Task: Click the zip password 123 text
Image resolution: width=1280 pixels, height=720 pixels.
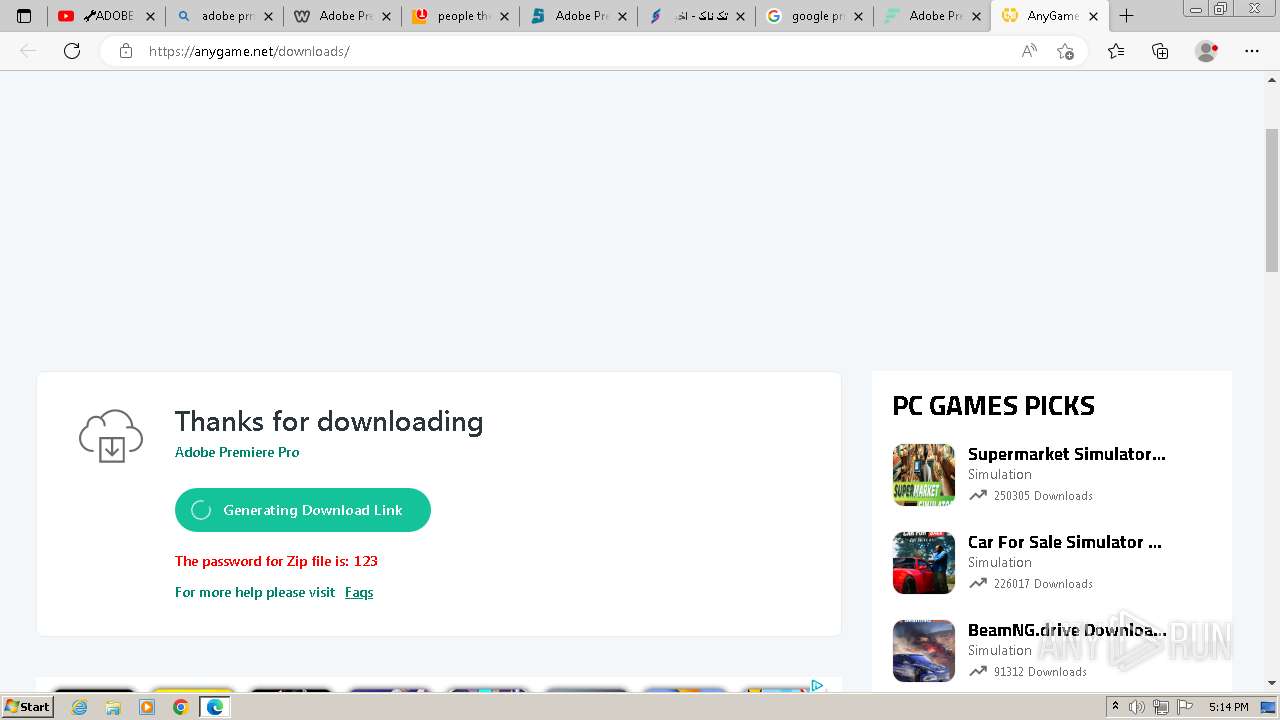Action: [x=276, y=561]
